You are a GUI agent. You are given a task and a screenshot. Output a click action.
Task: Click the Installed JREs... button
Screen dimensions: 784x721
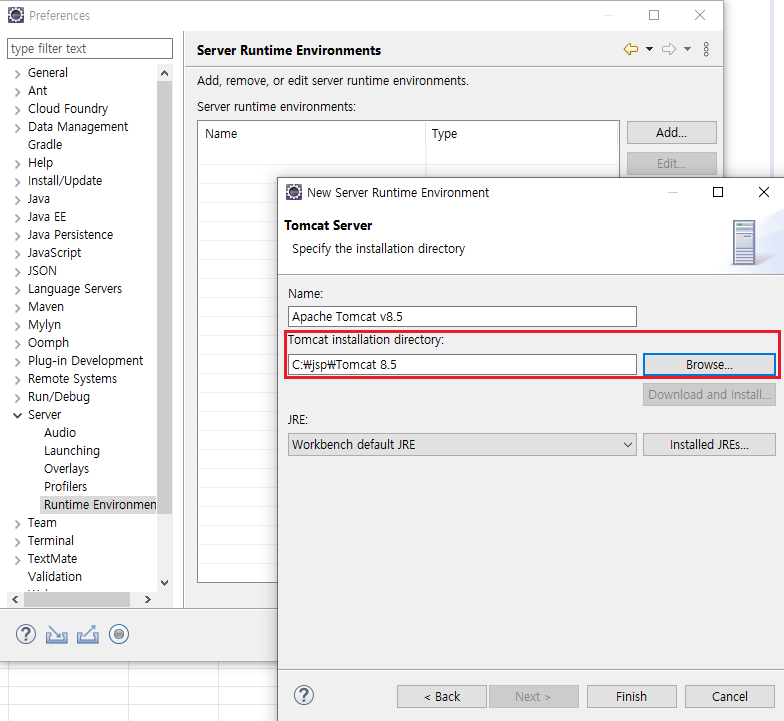(x=709, y=444)
